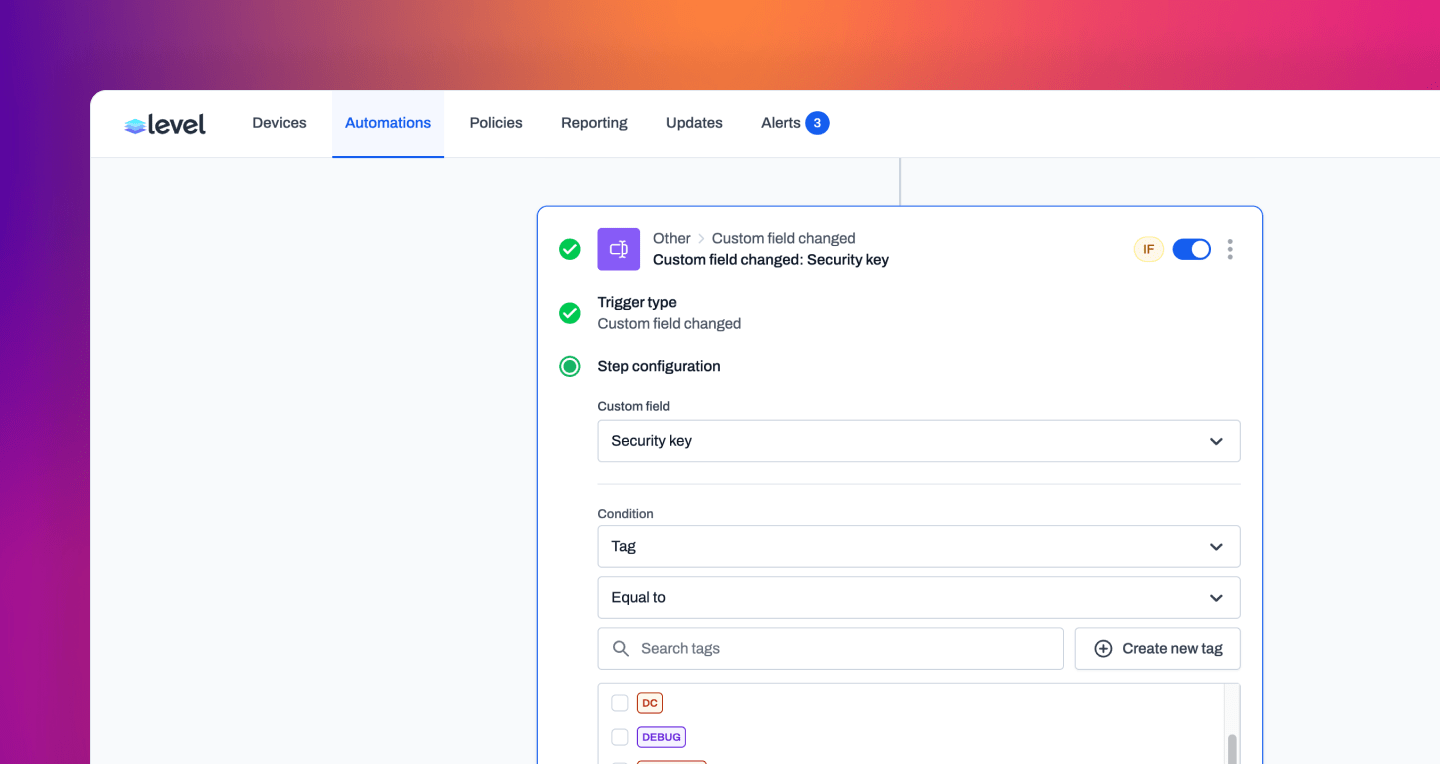Viewport: 1440px width, 764px height.
Task: Click the plus circle icon in Create new tag
Action: tap(1103, 649)
